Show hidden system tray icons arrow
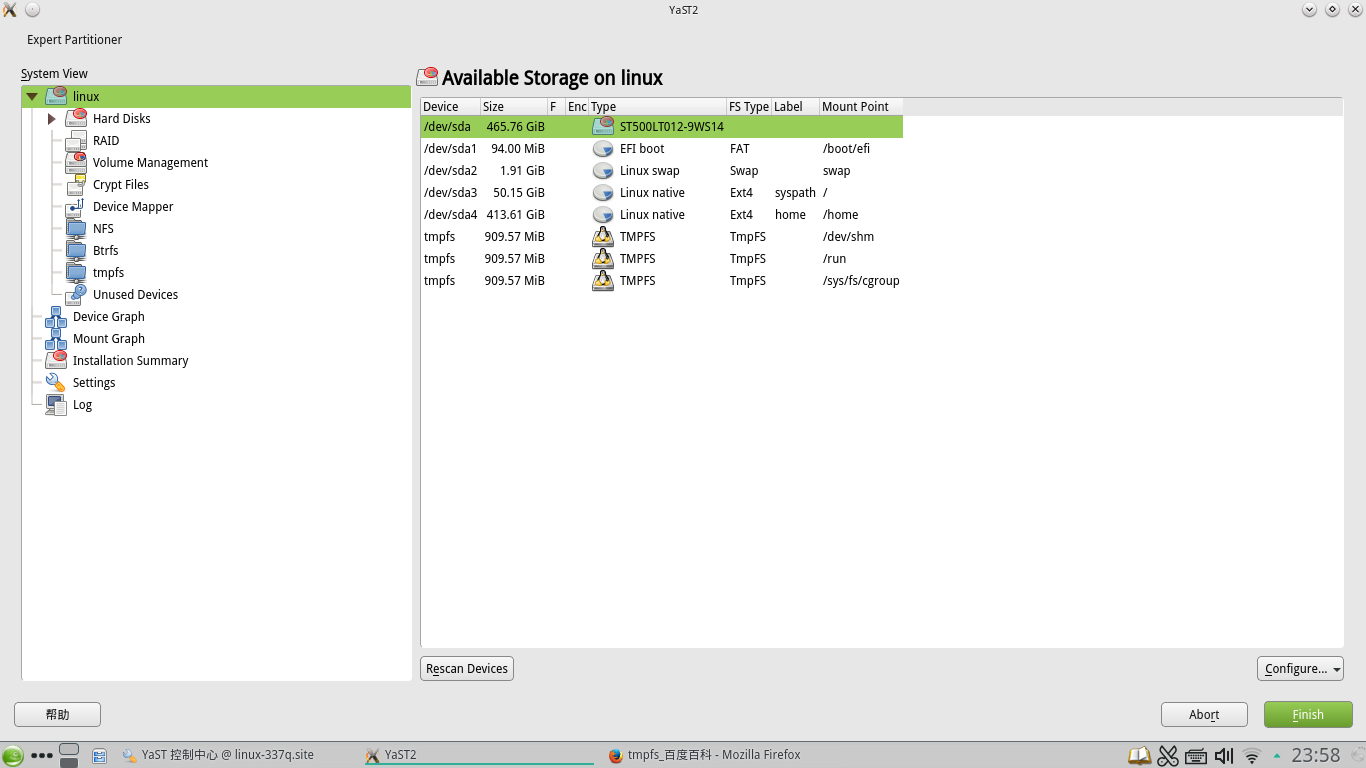Viewport: 1366px width, 768px height. pos(1277,756)
